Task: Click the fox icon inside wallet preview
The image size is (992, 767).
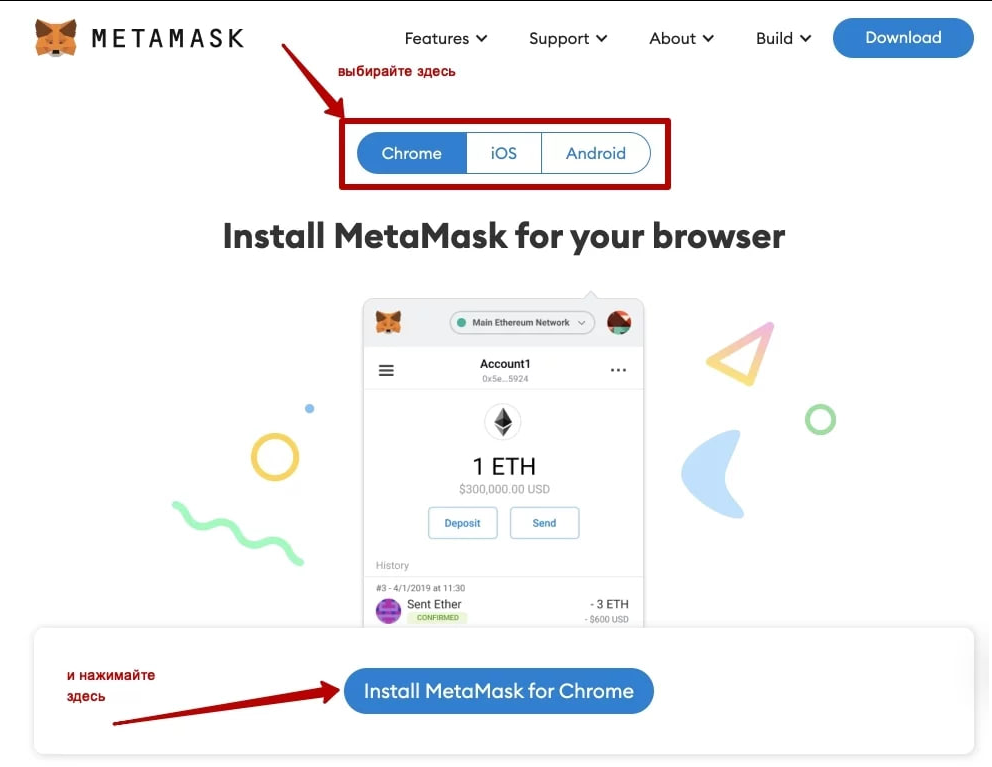Action: [388, 322]
